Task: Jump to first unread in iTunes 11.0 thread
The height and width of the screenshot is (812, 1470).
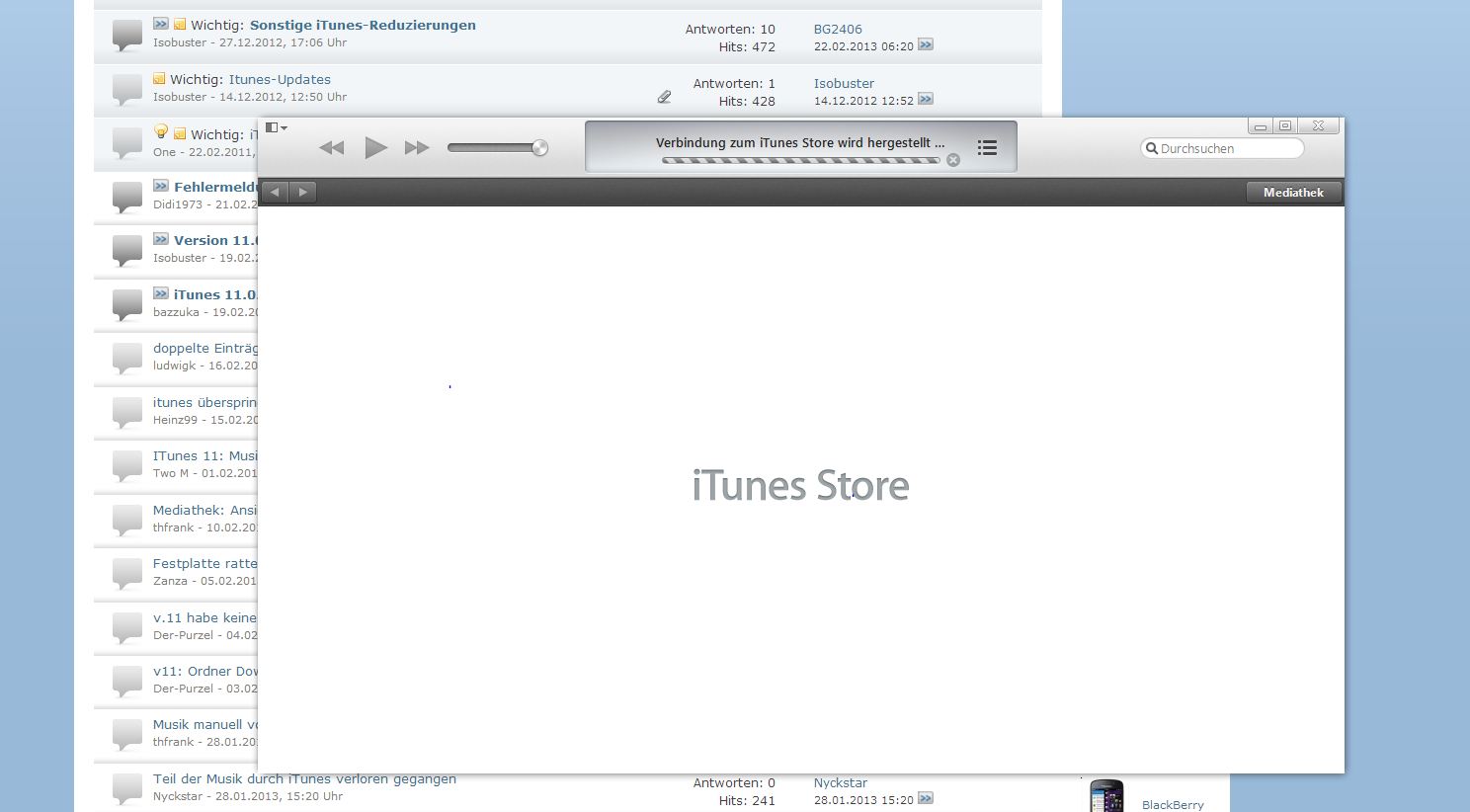Action: point(161,293)
